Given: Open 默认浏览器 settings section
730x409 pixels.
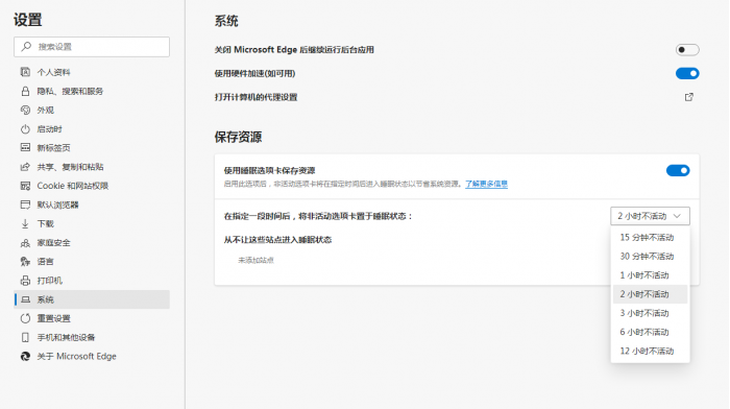Looking at the screenshot, I should pyautogui.click(x=58, y=205).
